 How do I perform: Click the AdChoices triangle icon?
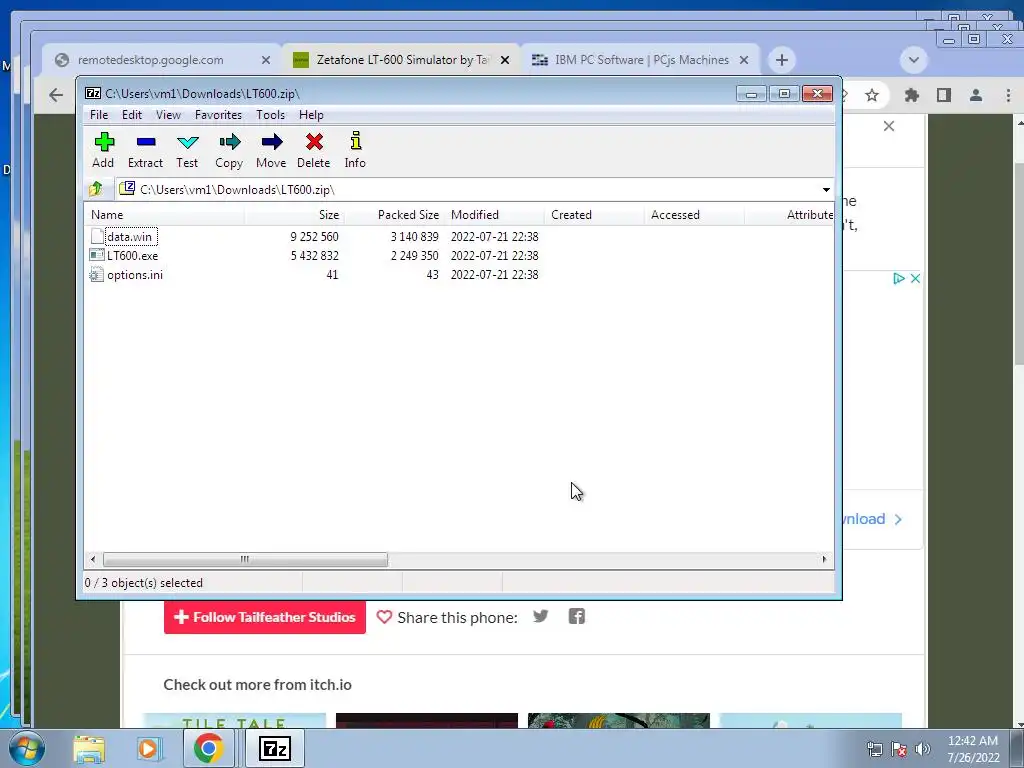(899, 278)
